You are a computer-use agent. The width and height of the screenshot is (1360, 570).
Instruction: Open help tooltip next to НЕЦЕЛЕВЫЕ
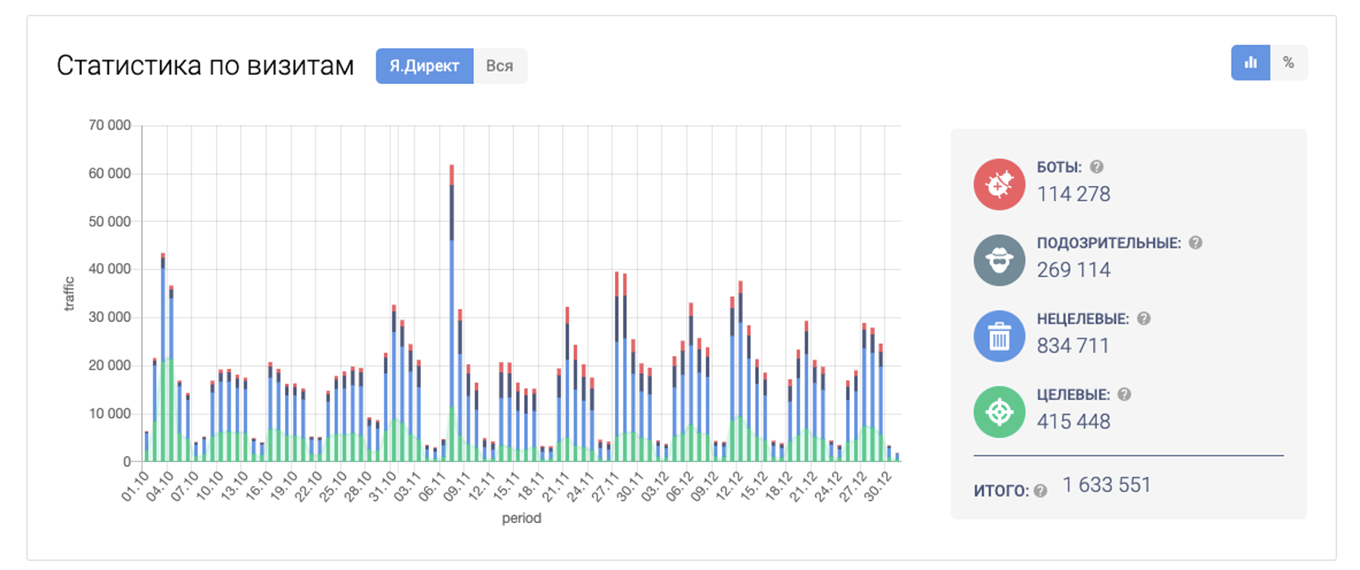pos(1144,319)
